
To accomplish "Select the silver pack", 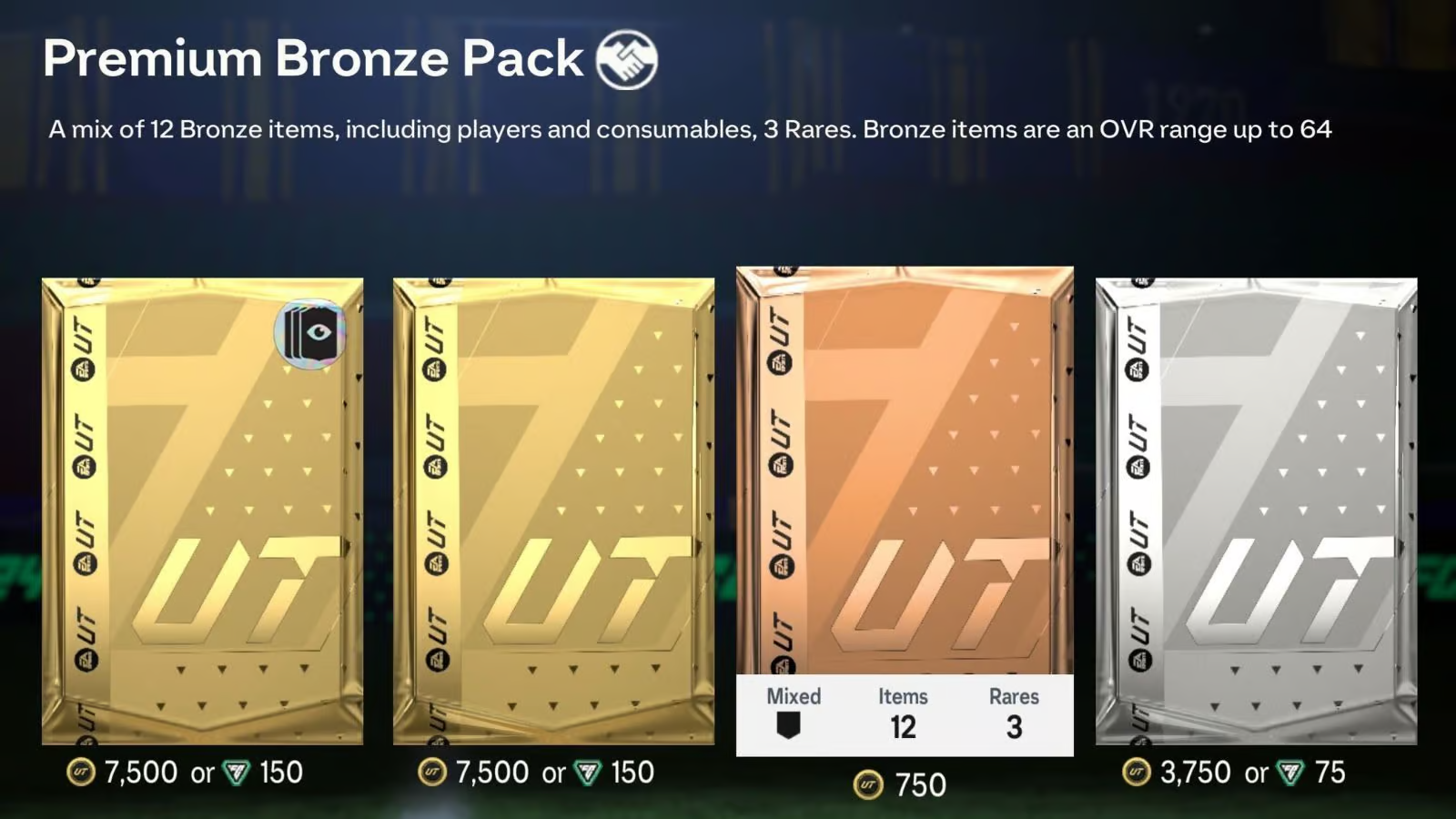I will 1257,511.
